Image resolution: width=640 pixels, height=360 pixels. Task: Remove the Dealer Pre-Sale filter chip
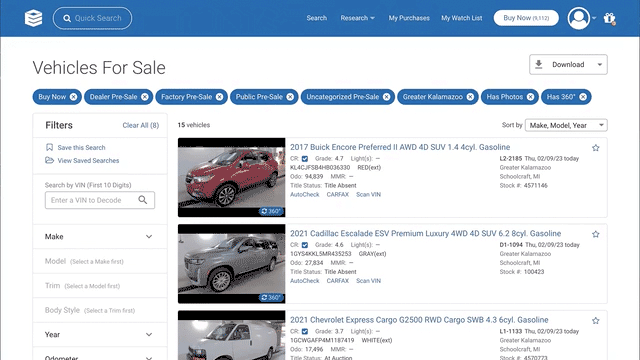(145, 97)
